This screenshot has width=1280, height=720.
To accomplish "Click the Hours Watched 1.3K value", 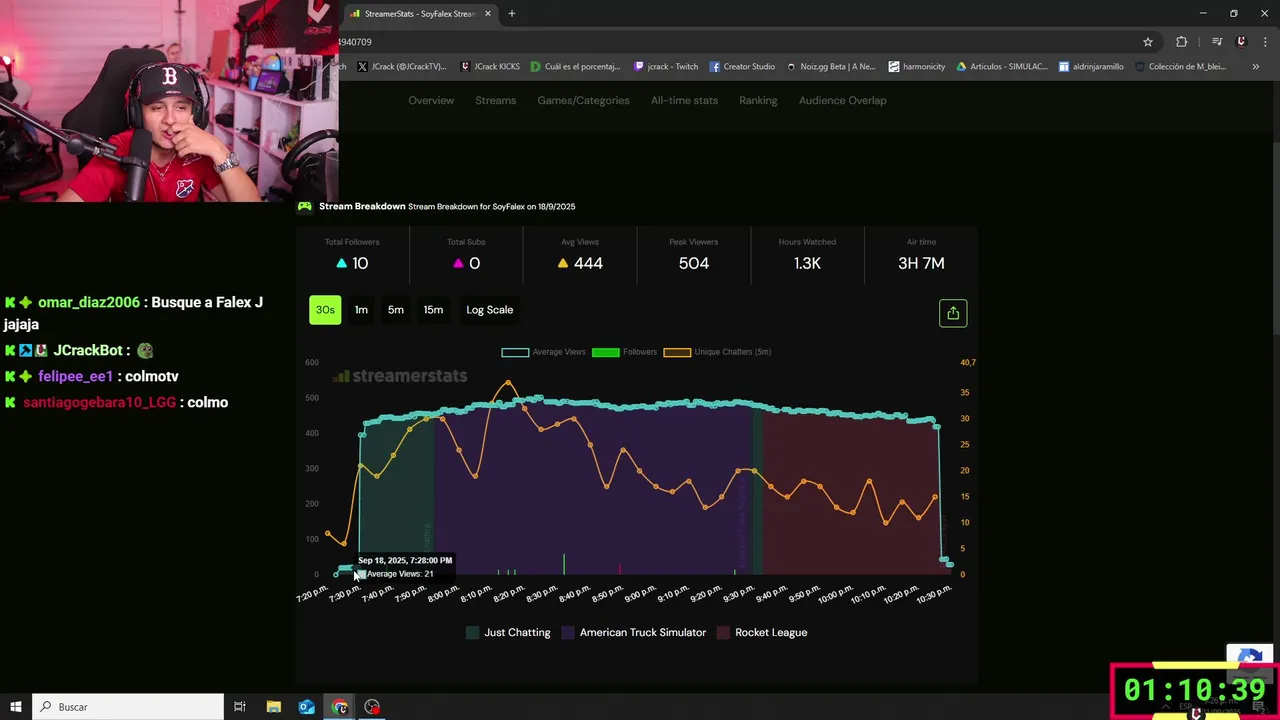I will 807,263.
